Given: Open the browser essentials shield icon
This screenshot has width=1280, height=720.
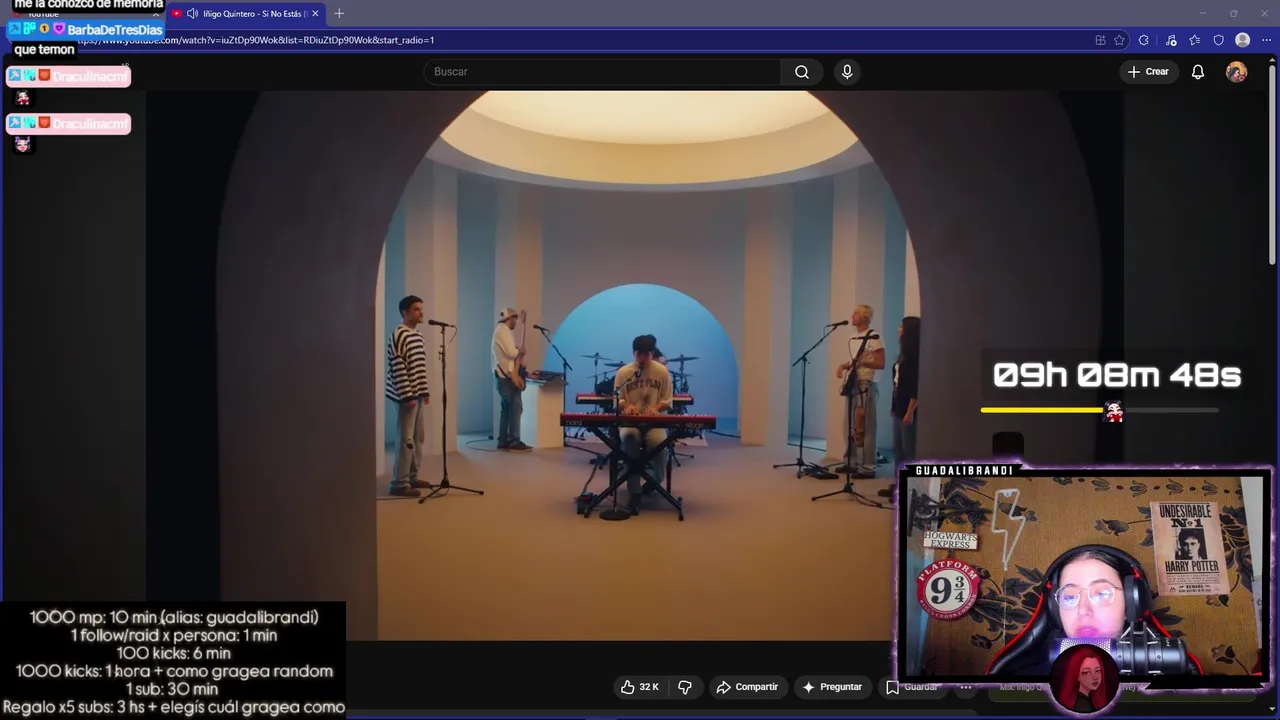Looking at the screenshot, I should 1218,40.
